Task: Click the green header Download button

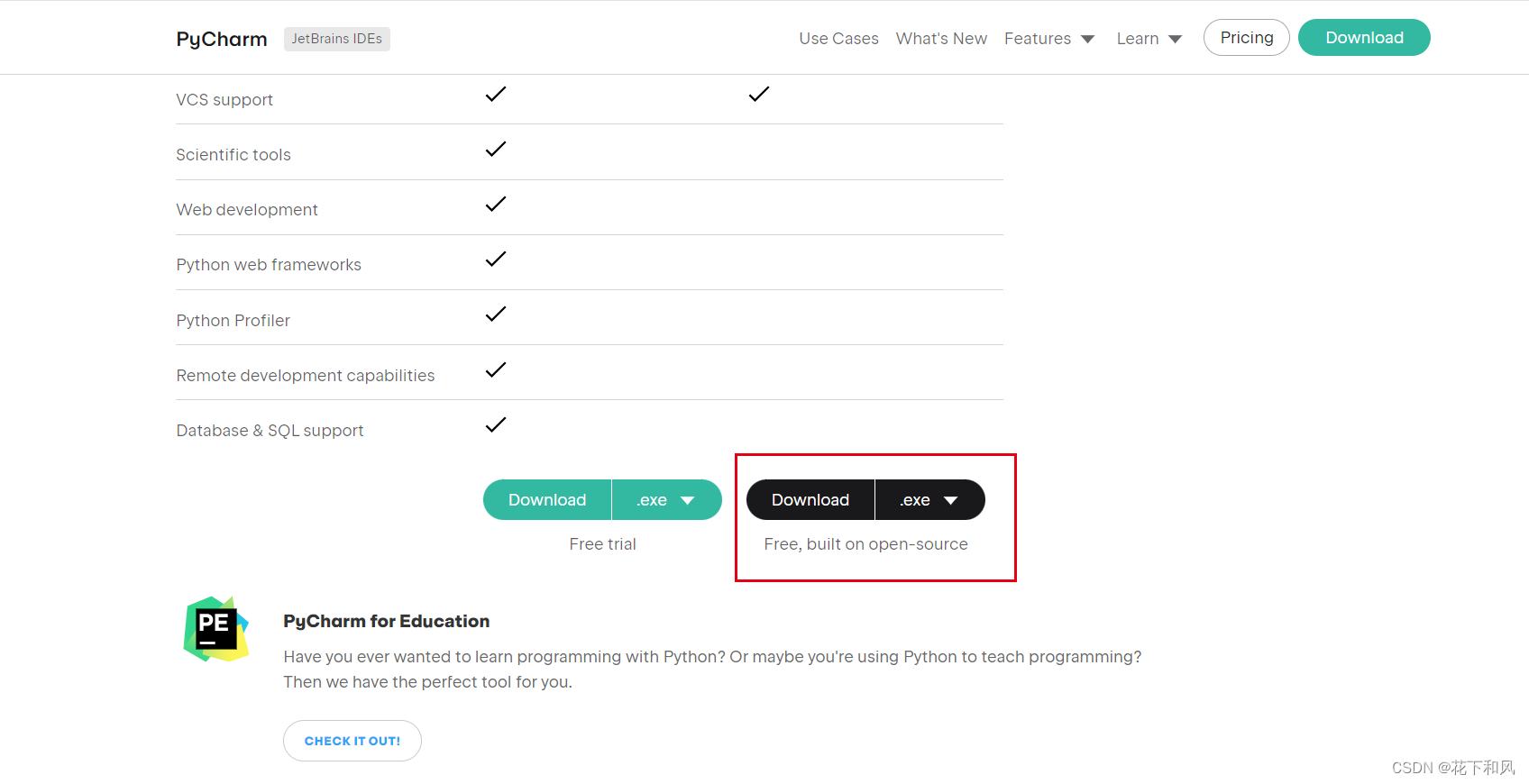Action: [x=1363, y=38]
